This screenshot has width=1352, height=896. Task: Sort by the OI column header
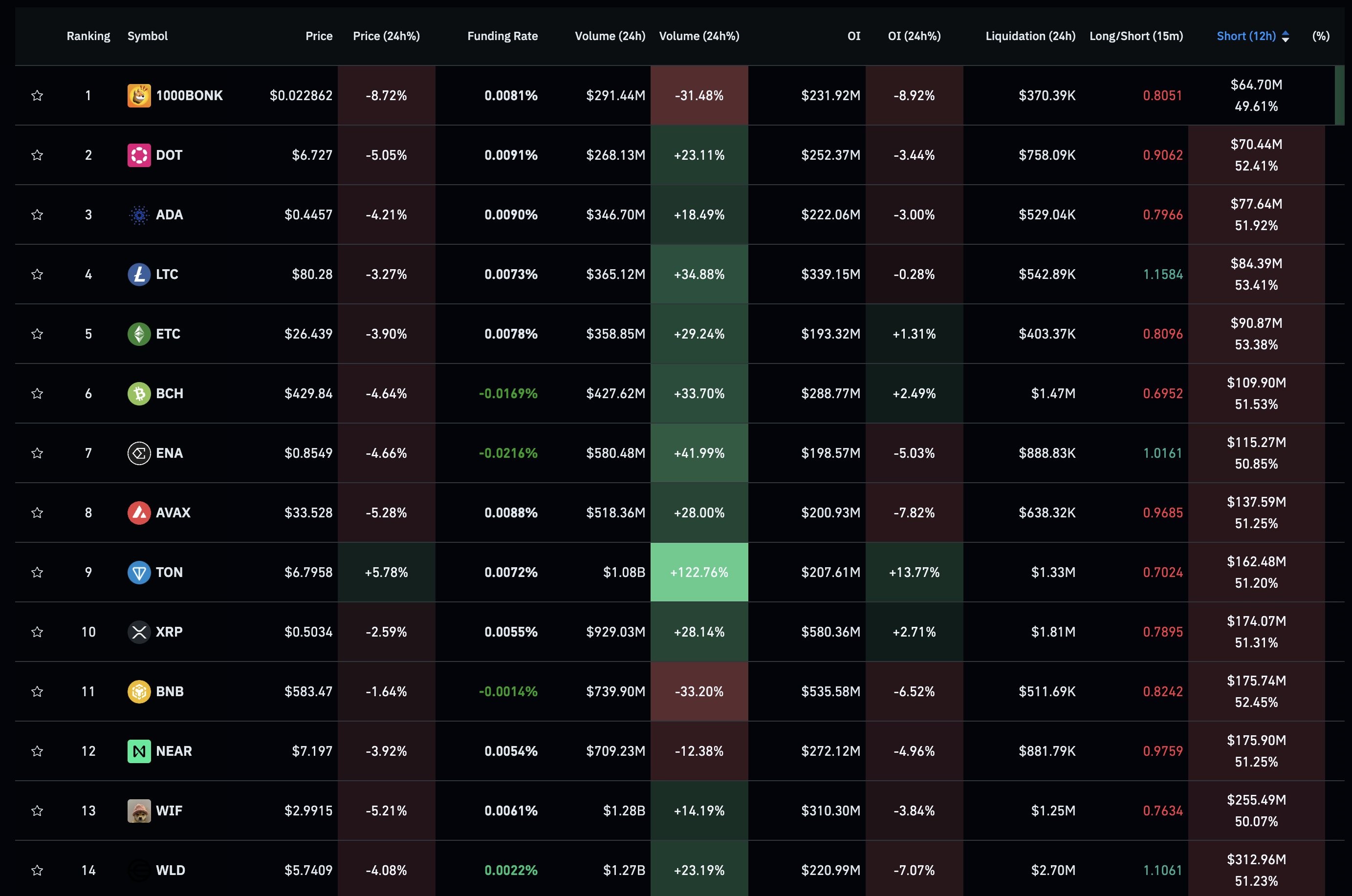[x=853, y=36]
